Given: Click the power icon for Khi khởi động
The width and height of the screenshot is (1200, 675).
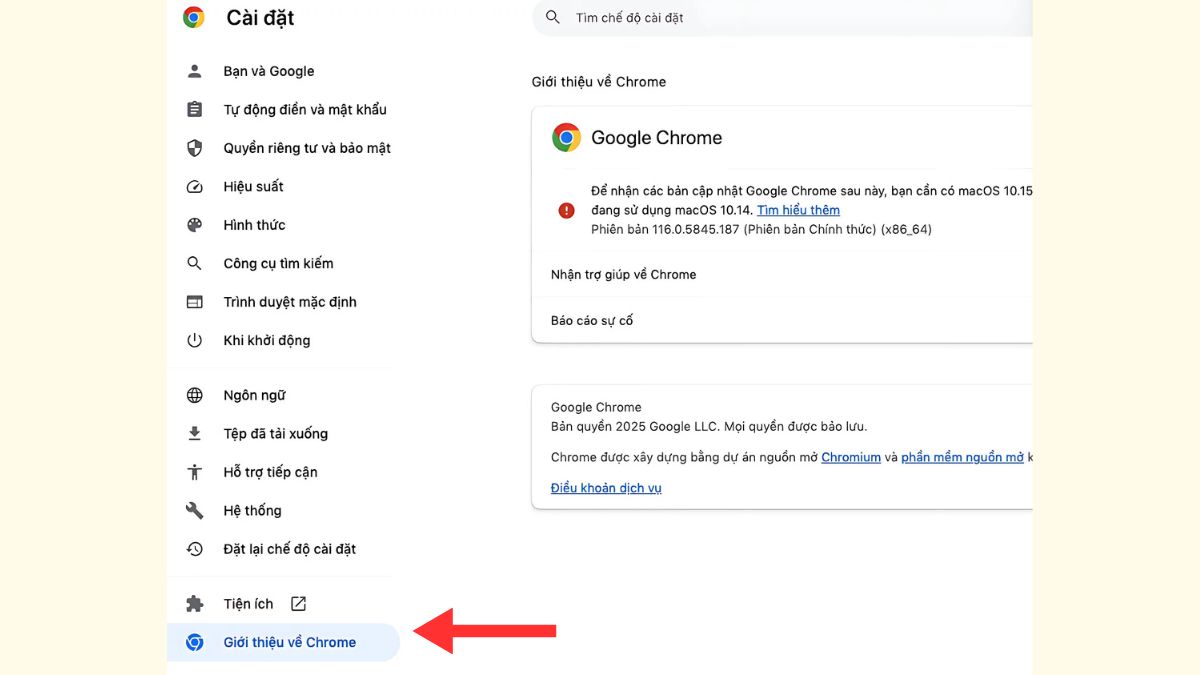Looking at the screenshot, I should coord(194,340).
